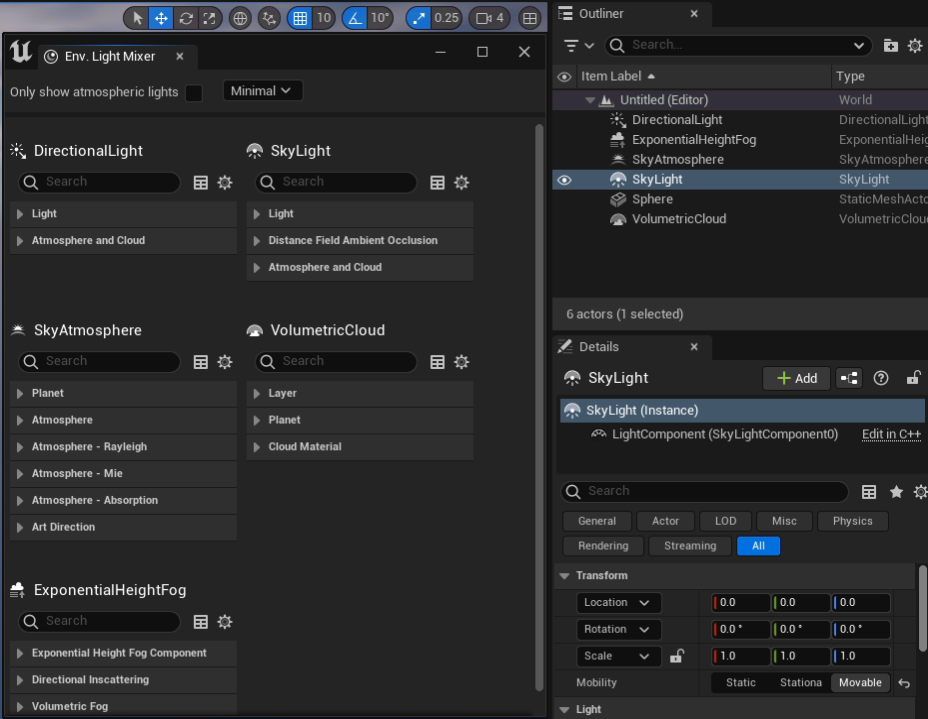928x719 pixels.
Task: Click the viewport layout grid icon
Action: pyautogui.click(x=530, y=18)
